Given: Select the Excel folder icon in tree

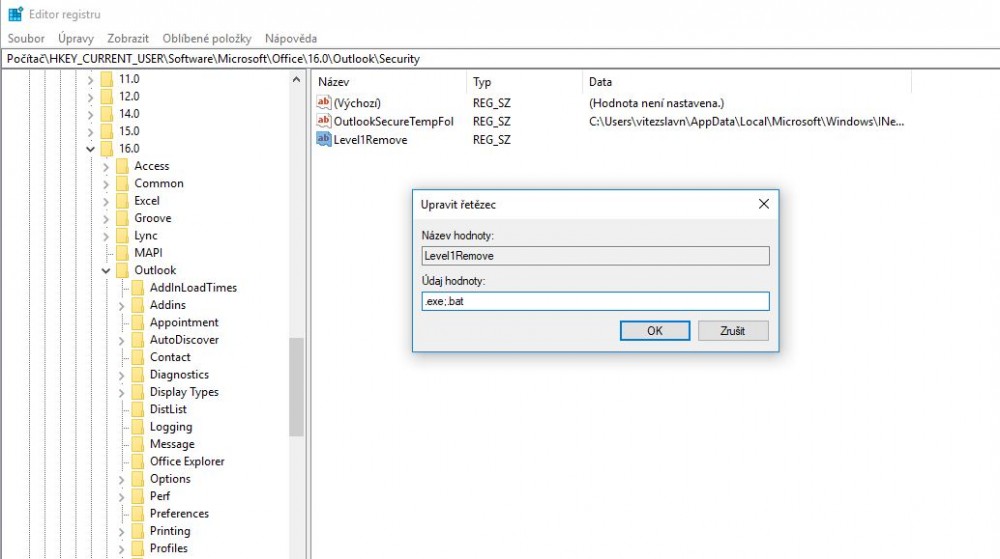Looking at the screenshot, I should 122,201.
